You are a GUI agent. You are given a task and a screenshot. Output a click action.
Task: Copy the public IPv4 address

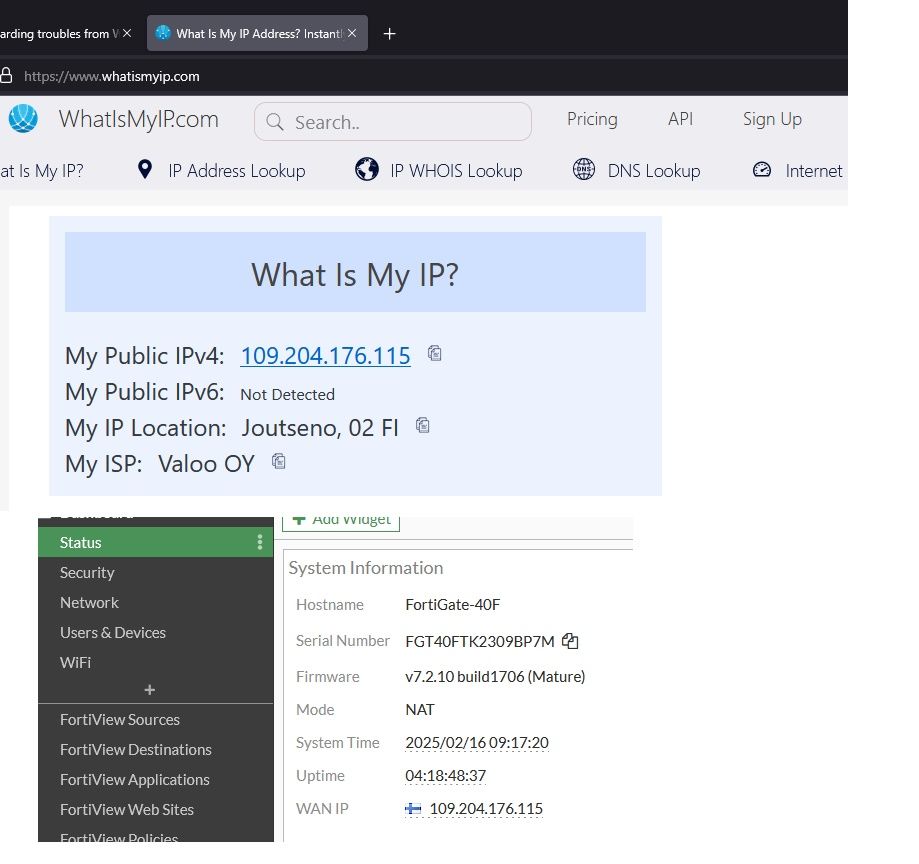tap(434, 353)
